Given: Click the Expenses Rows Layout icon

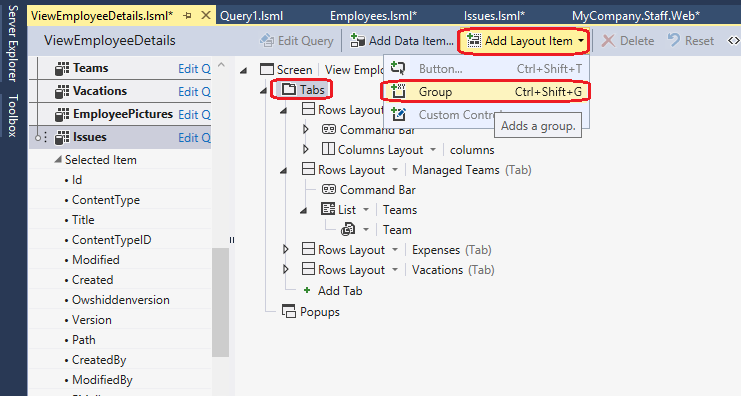Looking at the screenshot, I should click(x=308, y=249).
